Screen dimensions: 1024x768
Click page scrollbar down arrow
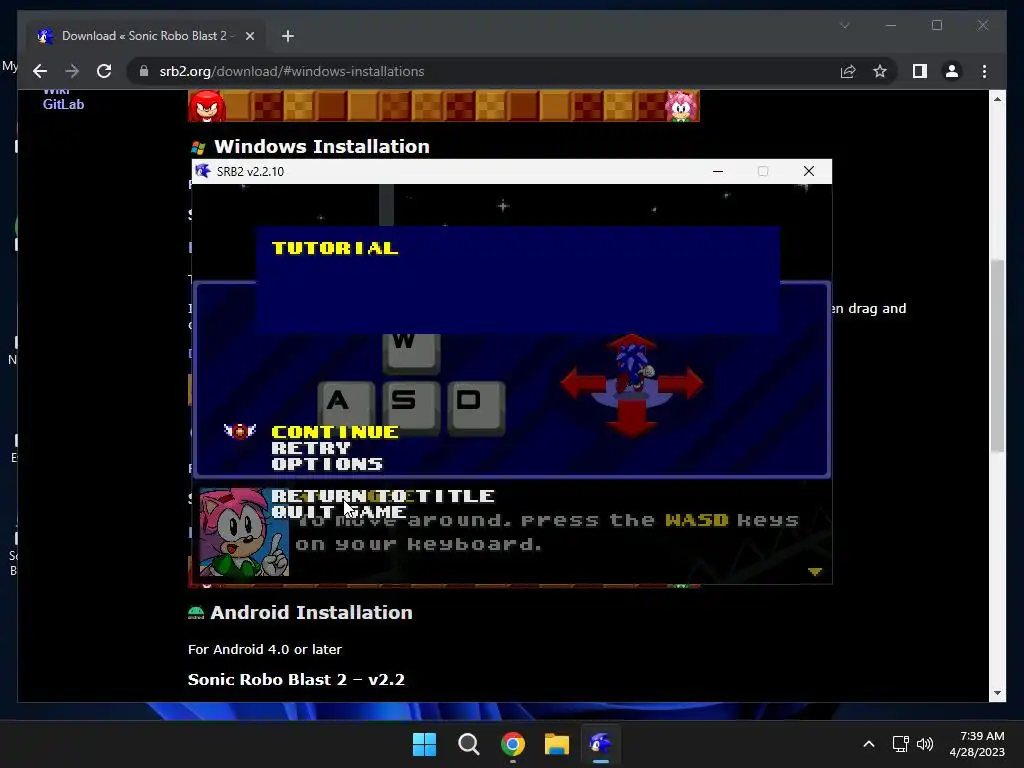997,693
